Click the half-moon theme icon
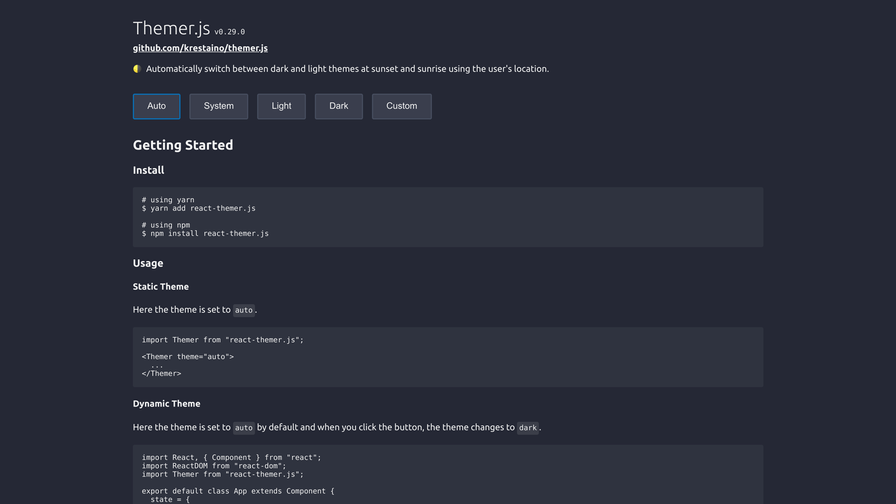Viewport: 896px width, 504px height. [x=137, y=69]
